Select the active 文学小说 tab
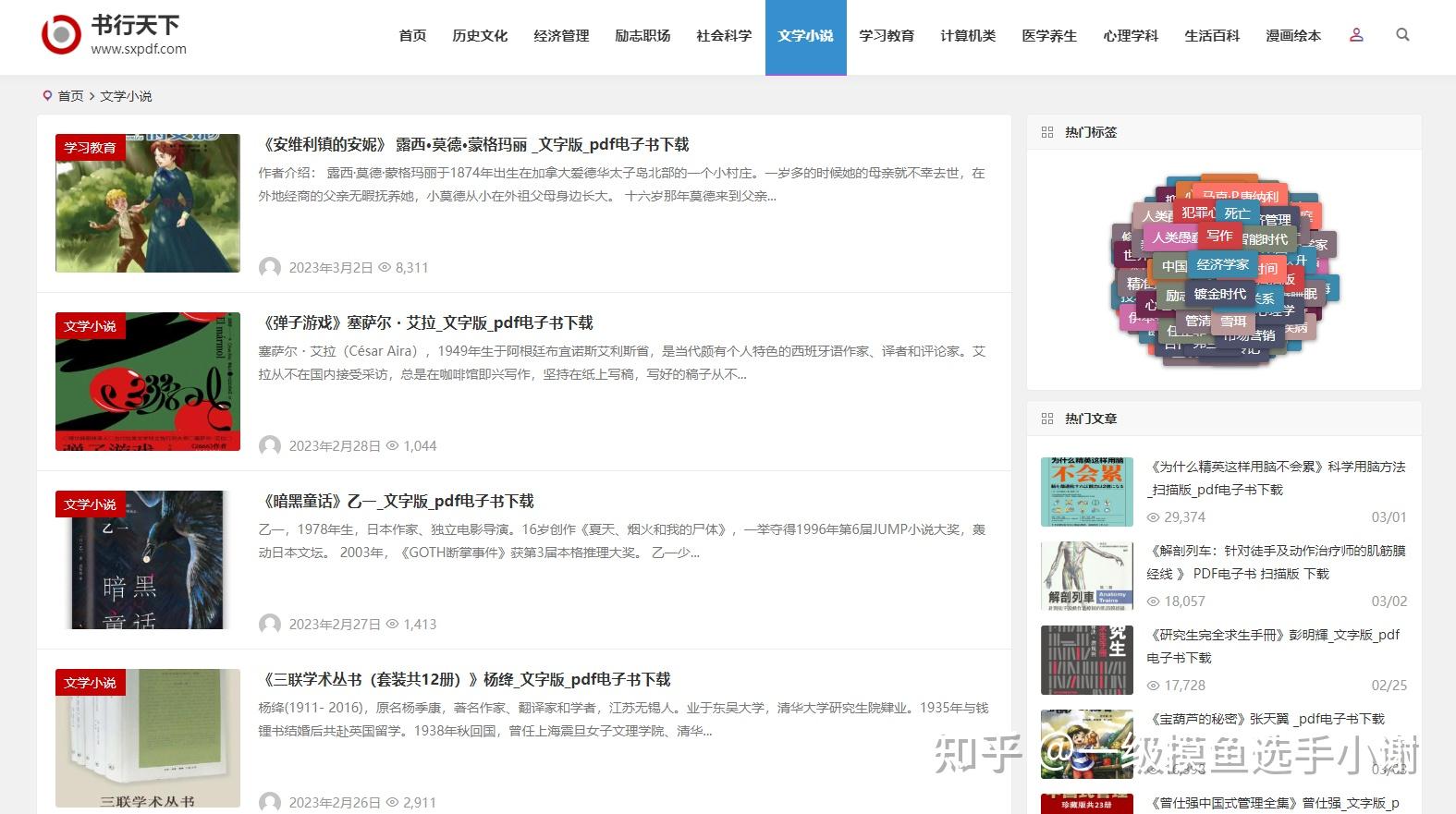 coord(805,36)
